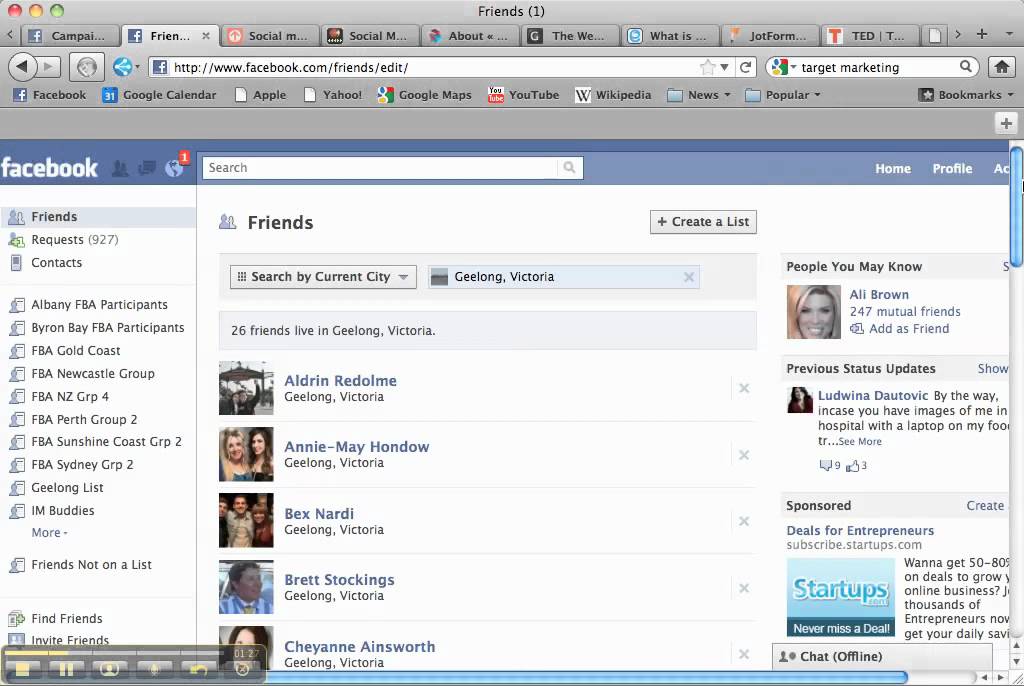
Task: Close the Friends browser tab
Action: pyautogui.click(x=206, y=36)
